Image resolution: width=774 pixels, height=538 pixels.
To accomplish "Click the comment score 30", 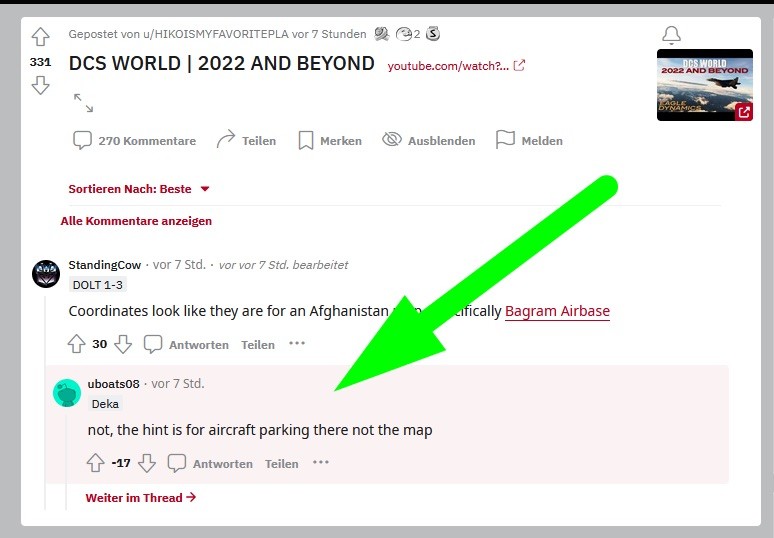I will (100, 344).
